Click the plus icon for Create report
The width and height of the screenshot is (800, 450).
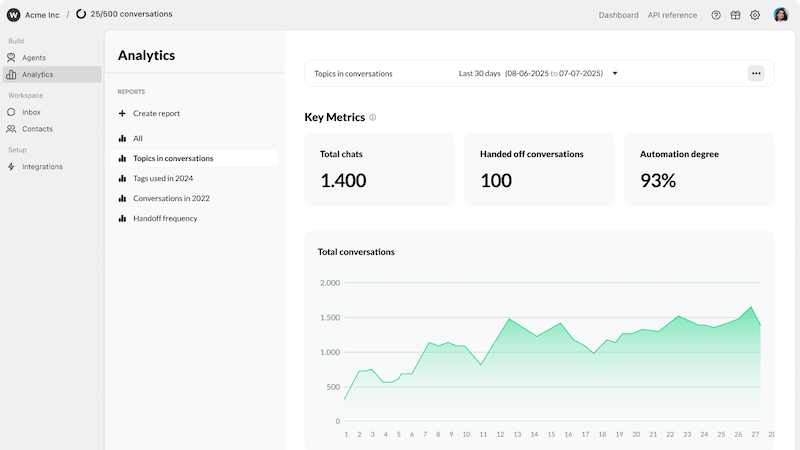[122, 113]
